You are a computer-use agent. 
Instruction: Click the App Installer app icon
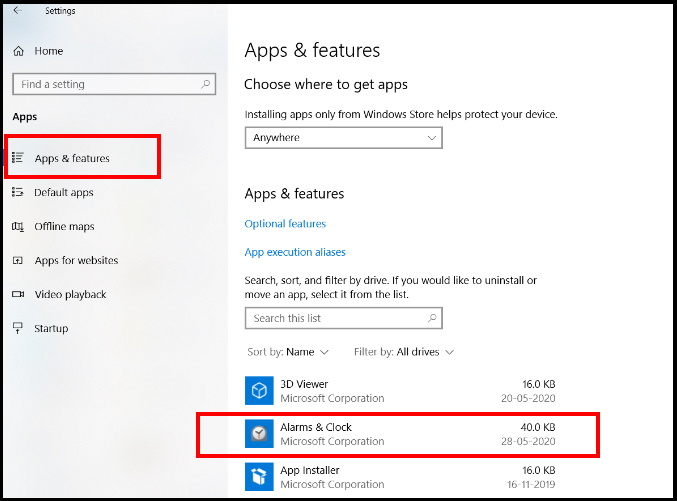[259, 477]
